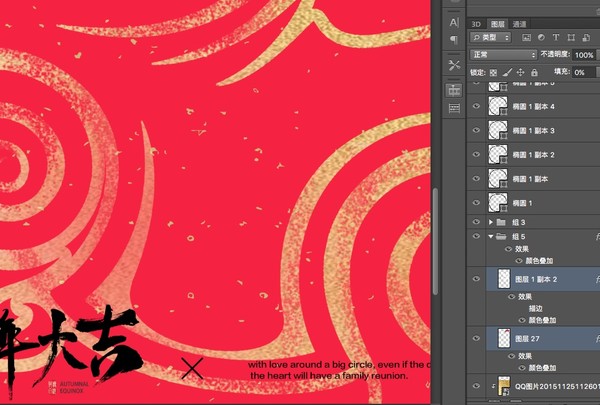Open the Character panel icon
The height and width of the screenshot is (405, 600).
coord(454,23)
